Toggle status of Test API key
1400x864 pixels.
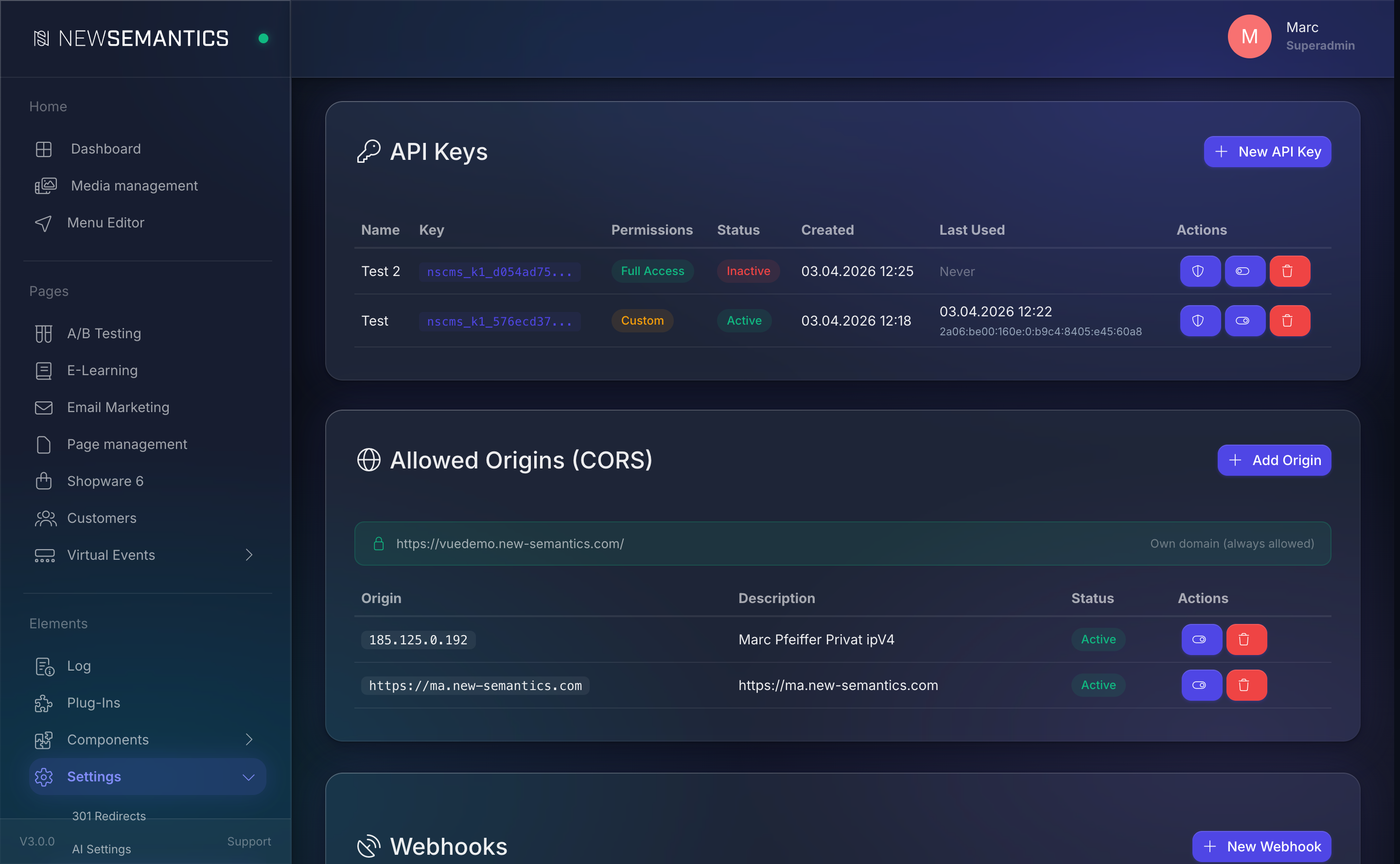click(x=1244, y=321)
